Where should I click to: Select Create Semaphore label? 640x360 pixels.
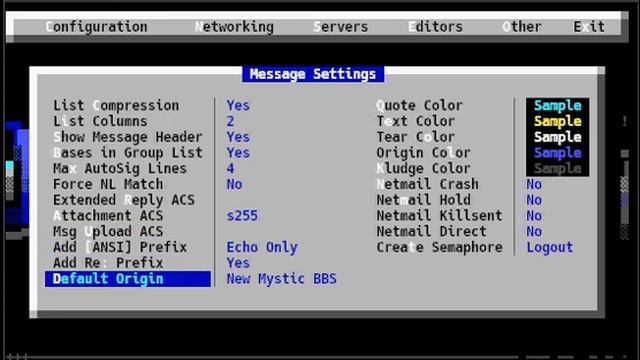click(439, 247)
